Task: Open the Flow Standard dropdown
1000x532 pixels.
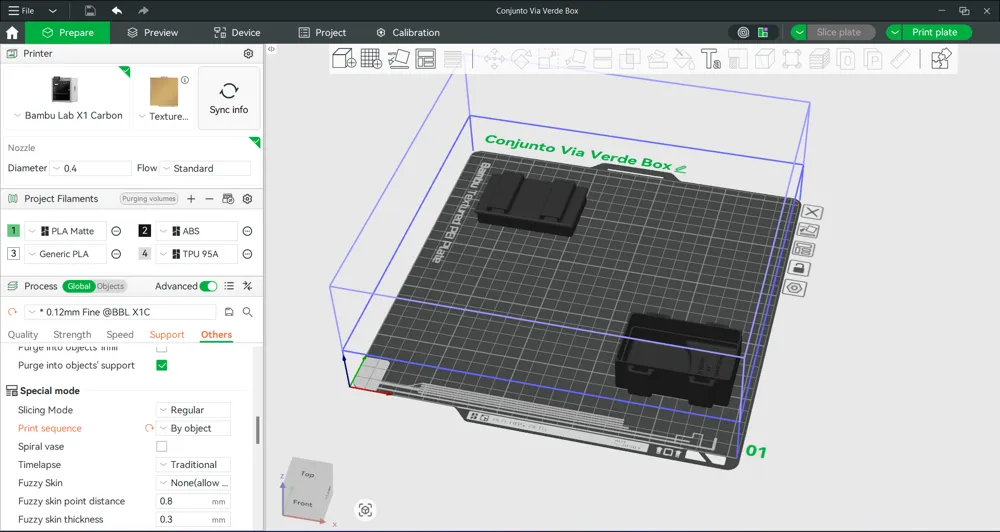Action: pos(205,168)
